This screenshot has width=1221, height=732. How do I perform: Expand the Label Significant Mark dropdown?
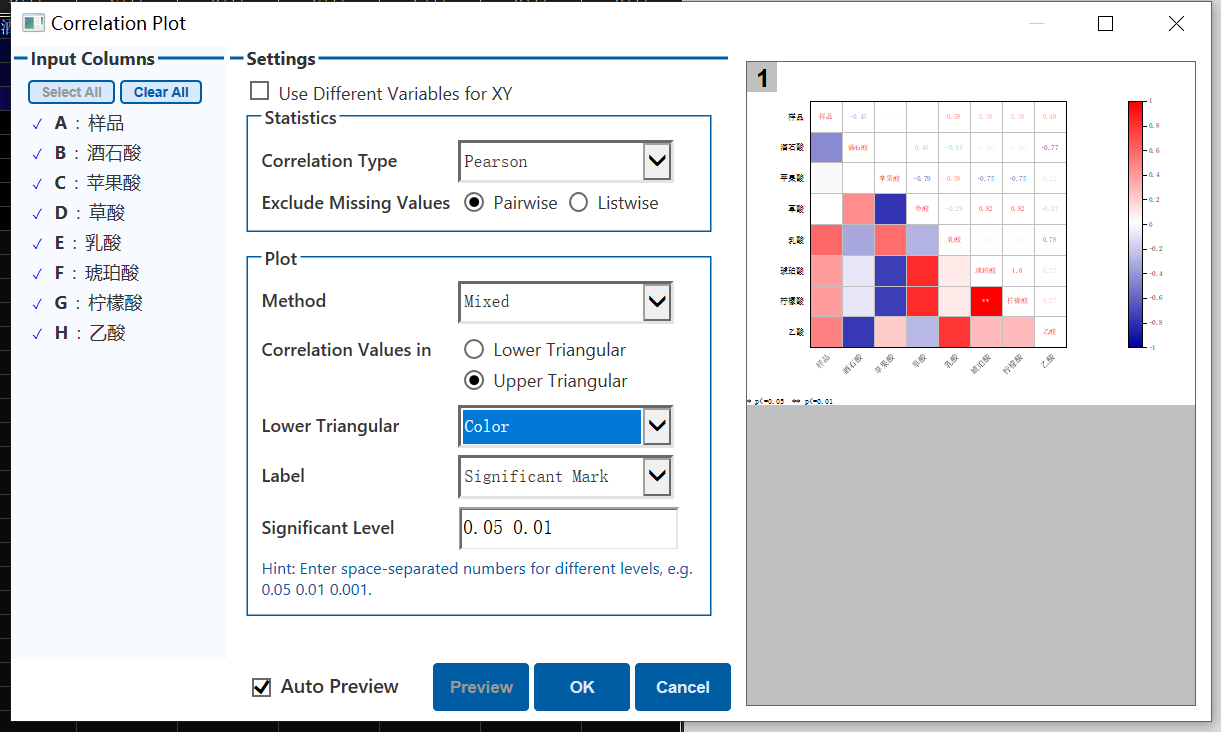(656, 476)
